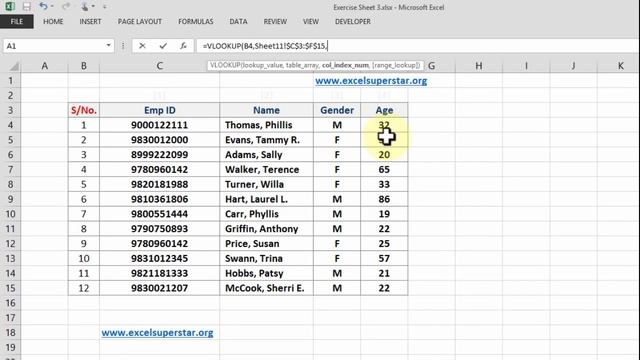The image size is (640, 360).
Task: Click lookup_value in the function tooltip
Action: [262, 65]
